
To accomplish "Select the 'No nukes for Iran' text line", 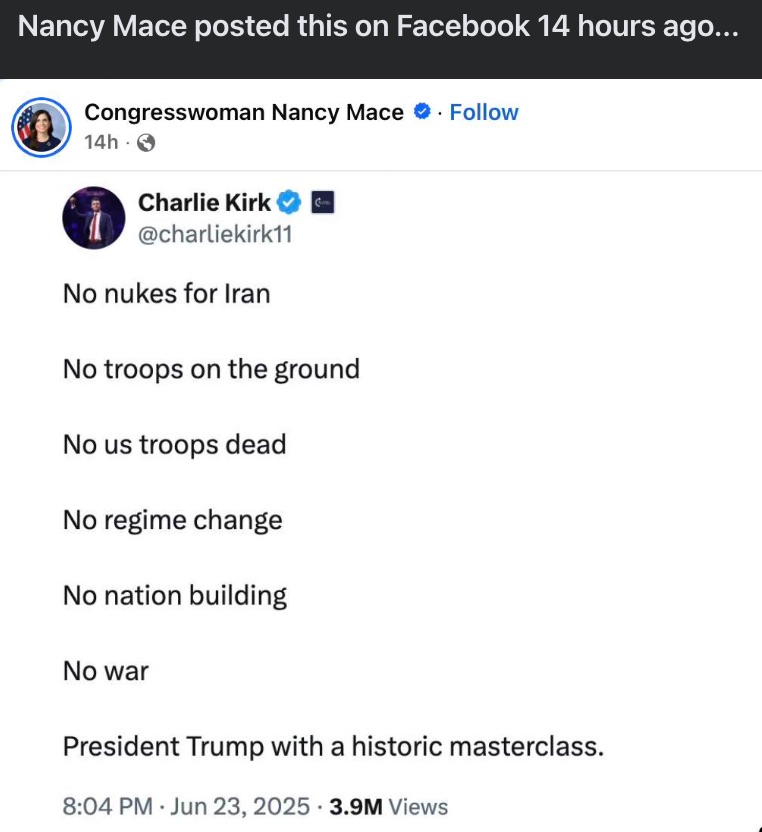I will (166, 293).
